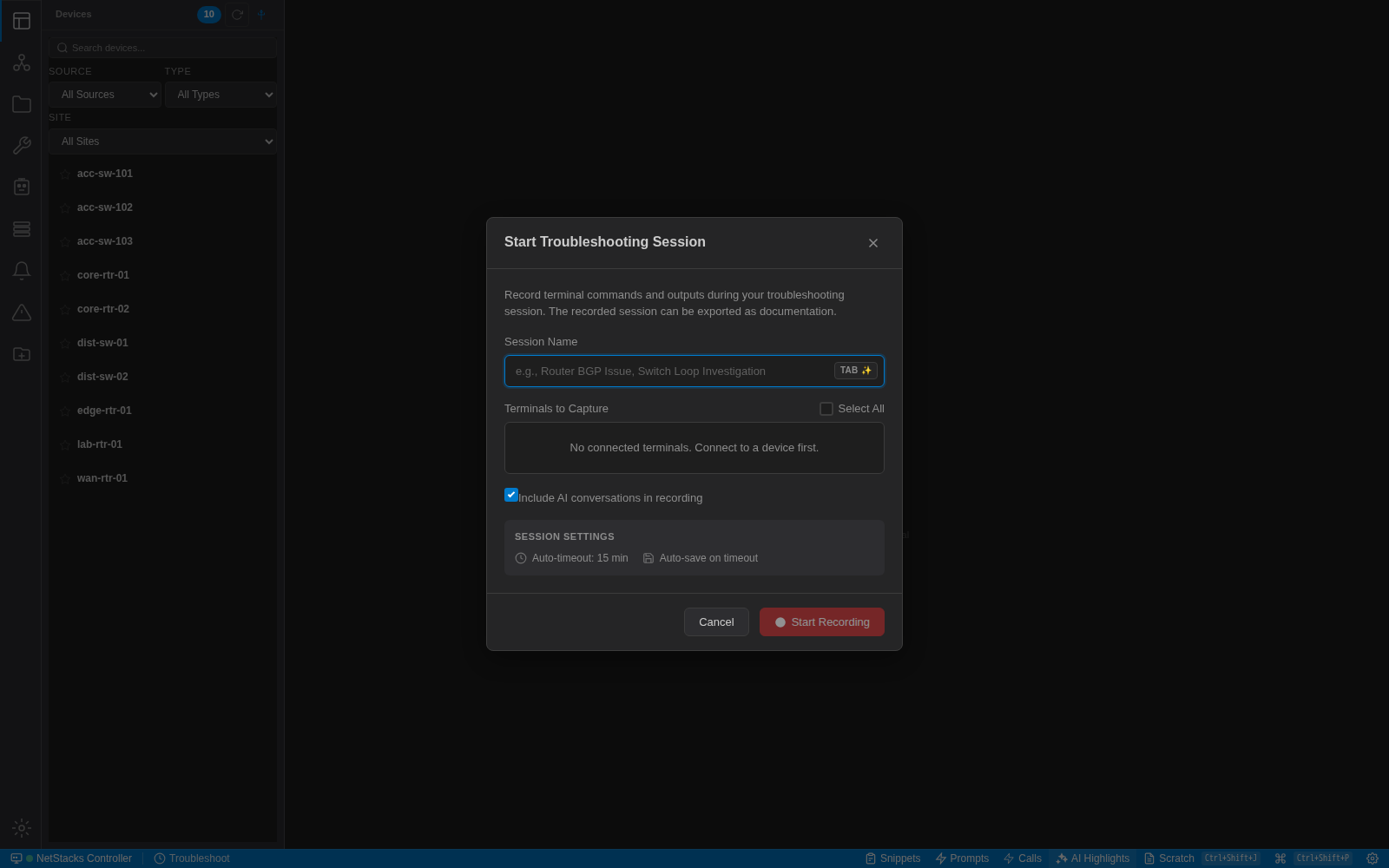Open the server stacks sidebar icon

pos(22,229)
